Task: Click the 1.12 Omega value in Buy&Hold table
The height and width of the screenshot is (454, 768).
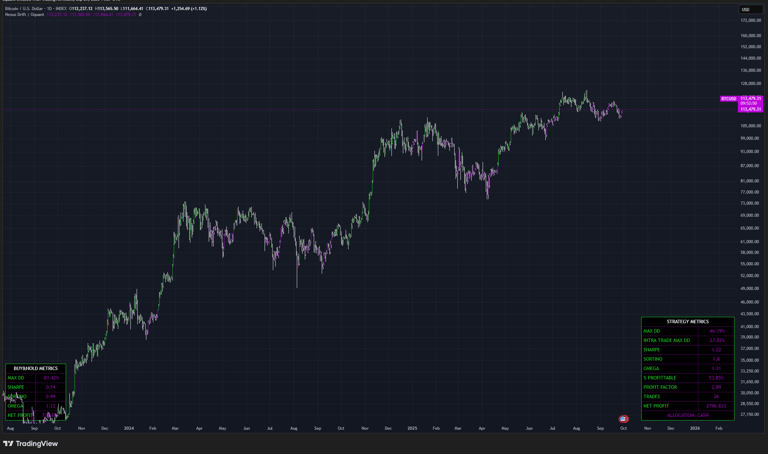Action: pos(51,406)
